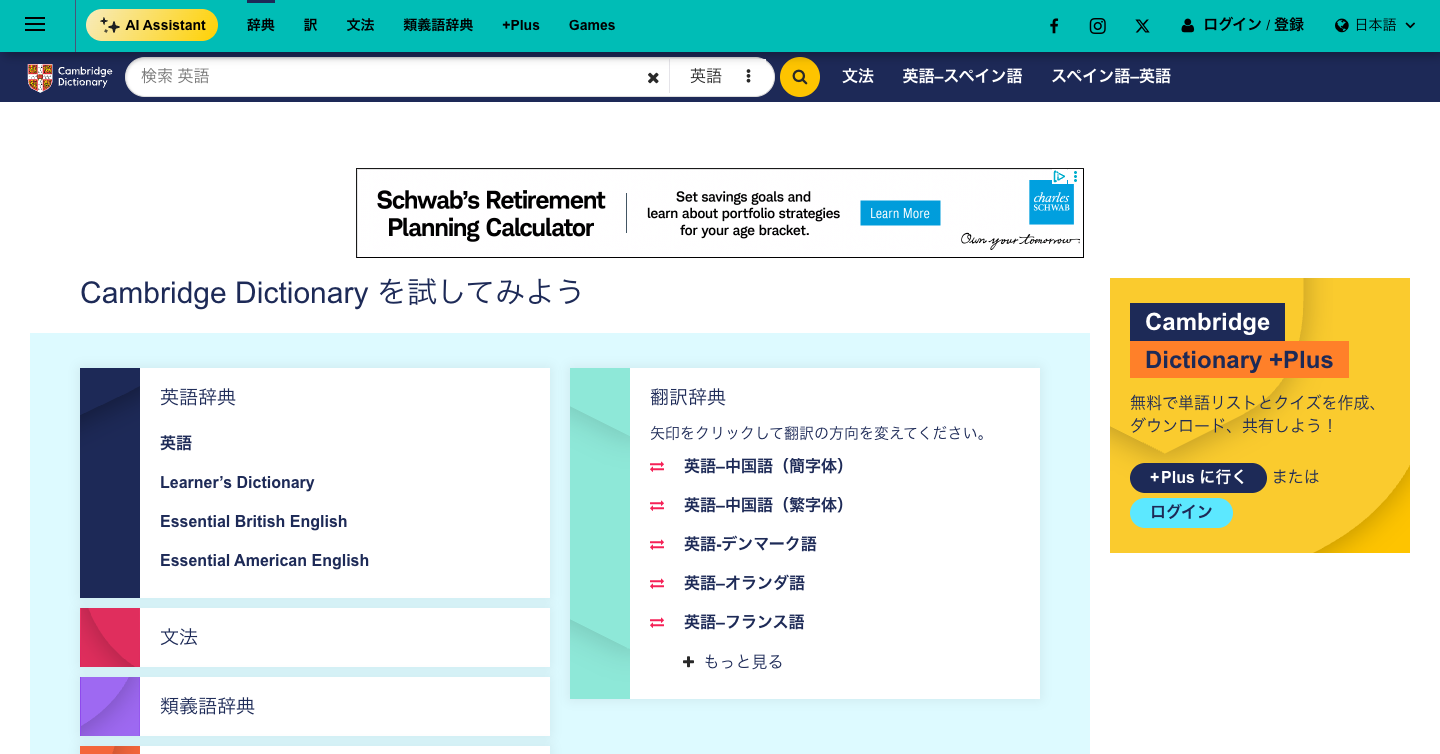Open Learner's Dictionary link
Viewport: 1440px width, 754px height.
click(237, 482)
